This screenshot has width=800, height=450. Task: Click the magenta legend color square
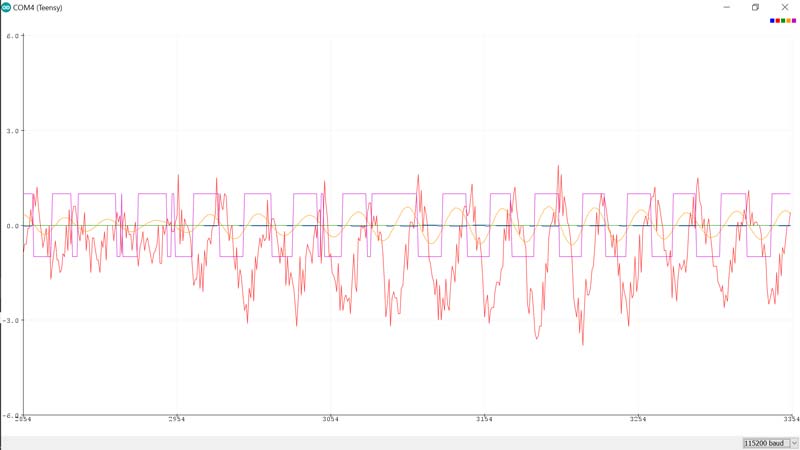pos(794,20)
